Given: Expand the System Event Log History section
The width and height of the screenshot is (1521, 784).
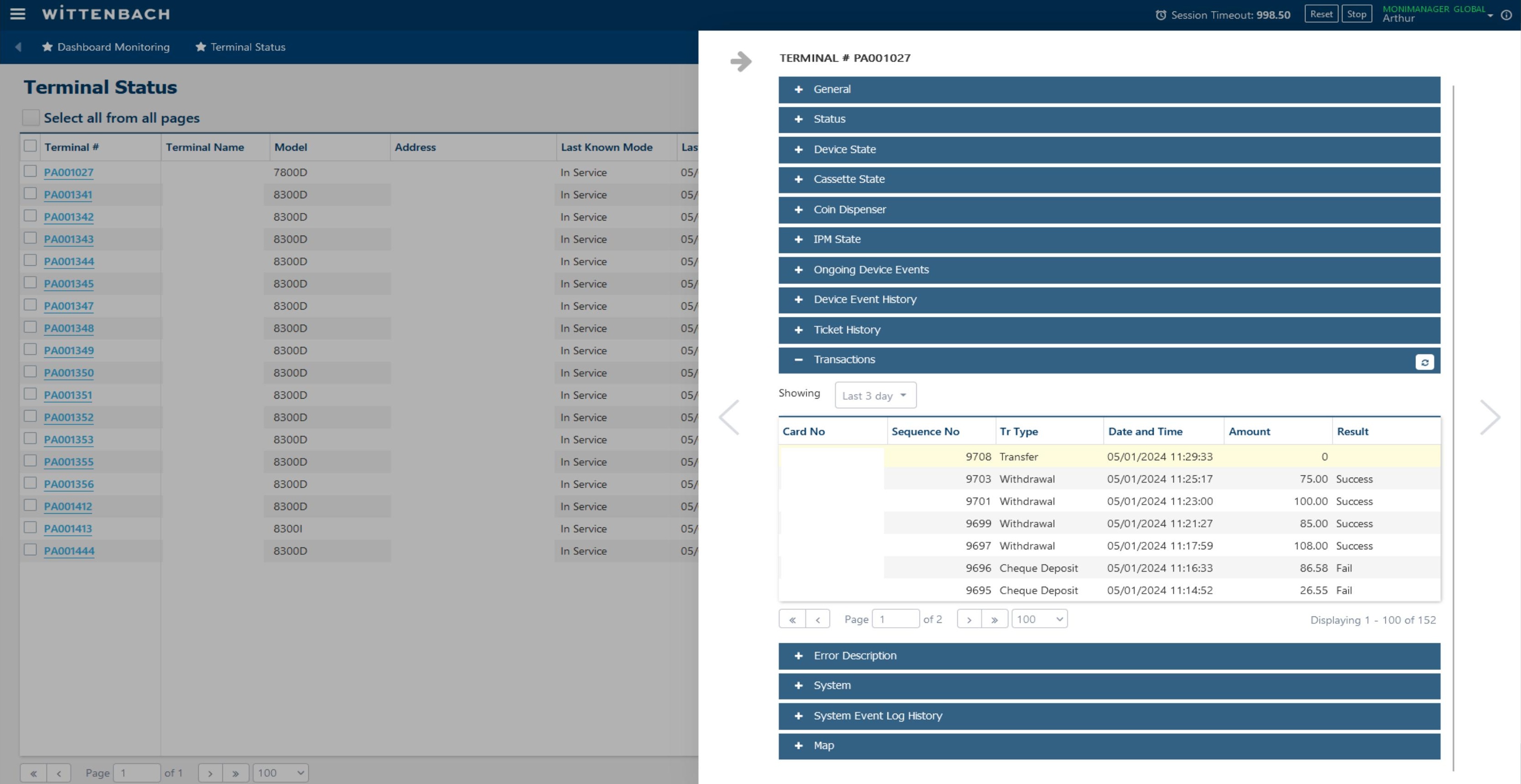Looking at the screenshot, I should (x=1109, y=716).
